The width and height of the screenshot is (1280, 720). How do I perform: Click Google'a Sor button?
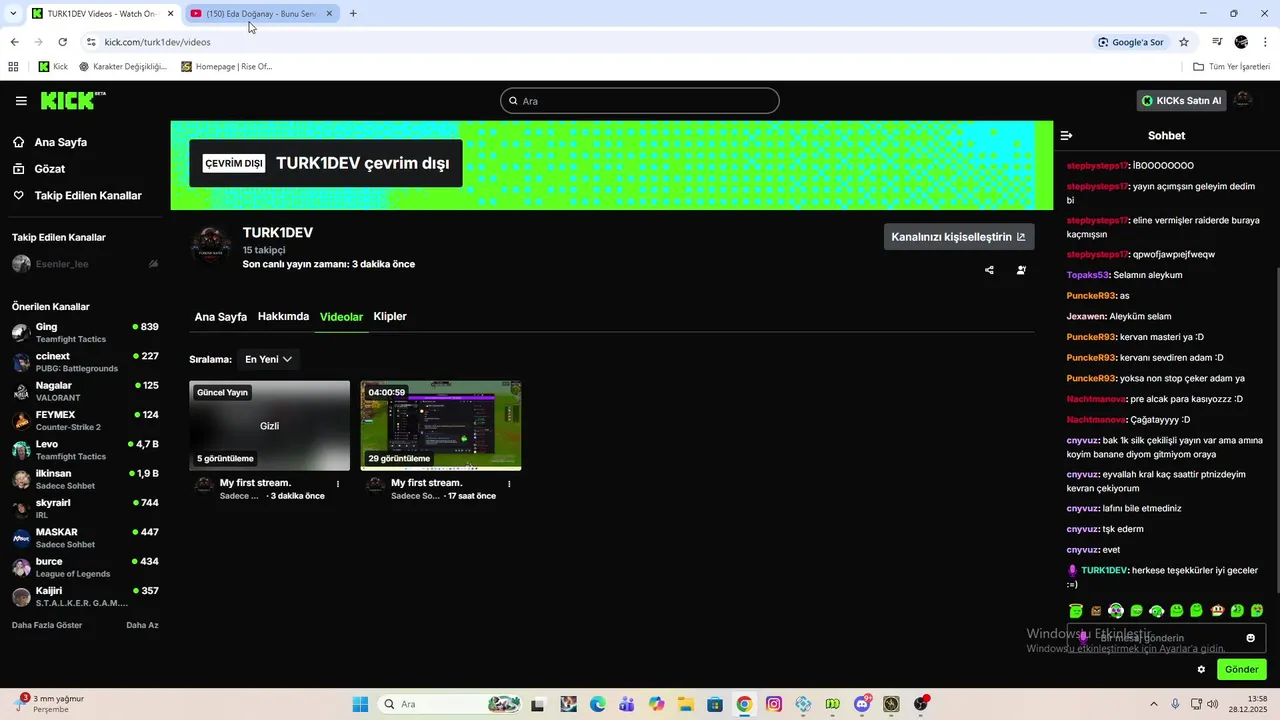[x=1131, y=42]
